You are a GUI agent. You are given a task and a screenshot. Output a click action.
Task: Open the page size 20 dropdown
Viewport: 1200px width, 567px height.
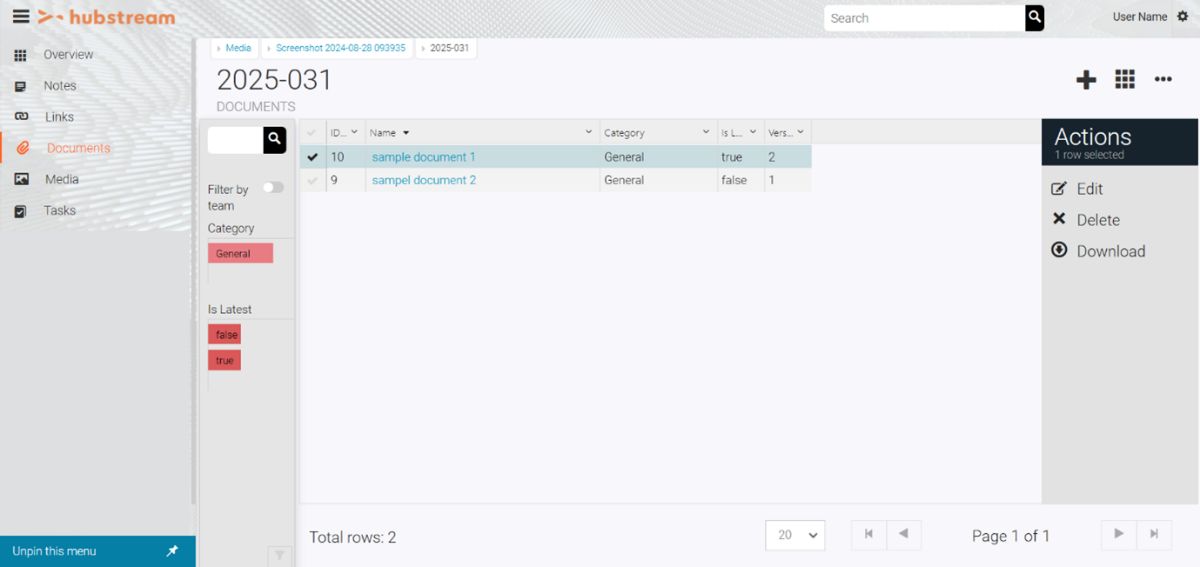pyautogui.click(x=795, y=535)
